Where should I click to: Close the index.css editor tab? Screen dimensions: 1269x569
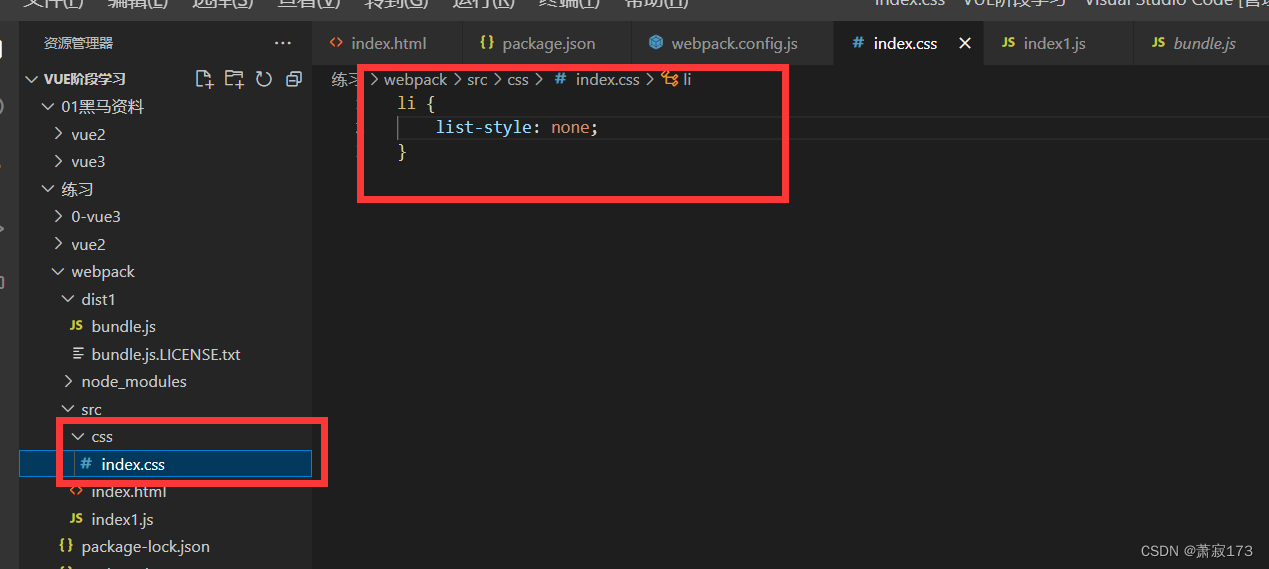click(965, 43)
